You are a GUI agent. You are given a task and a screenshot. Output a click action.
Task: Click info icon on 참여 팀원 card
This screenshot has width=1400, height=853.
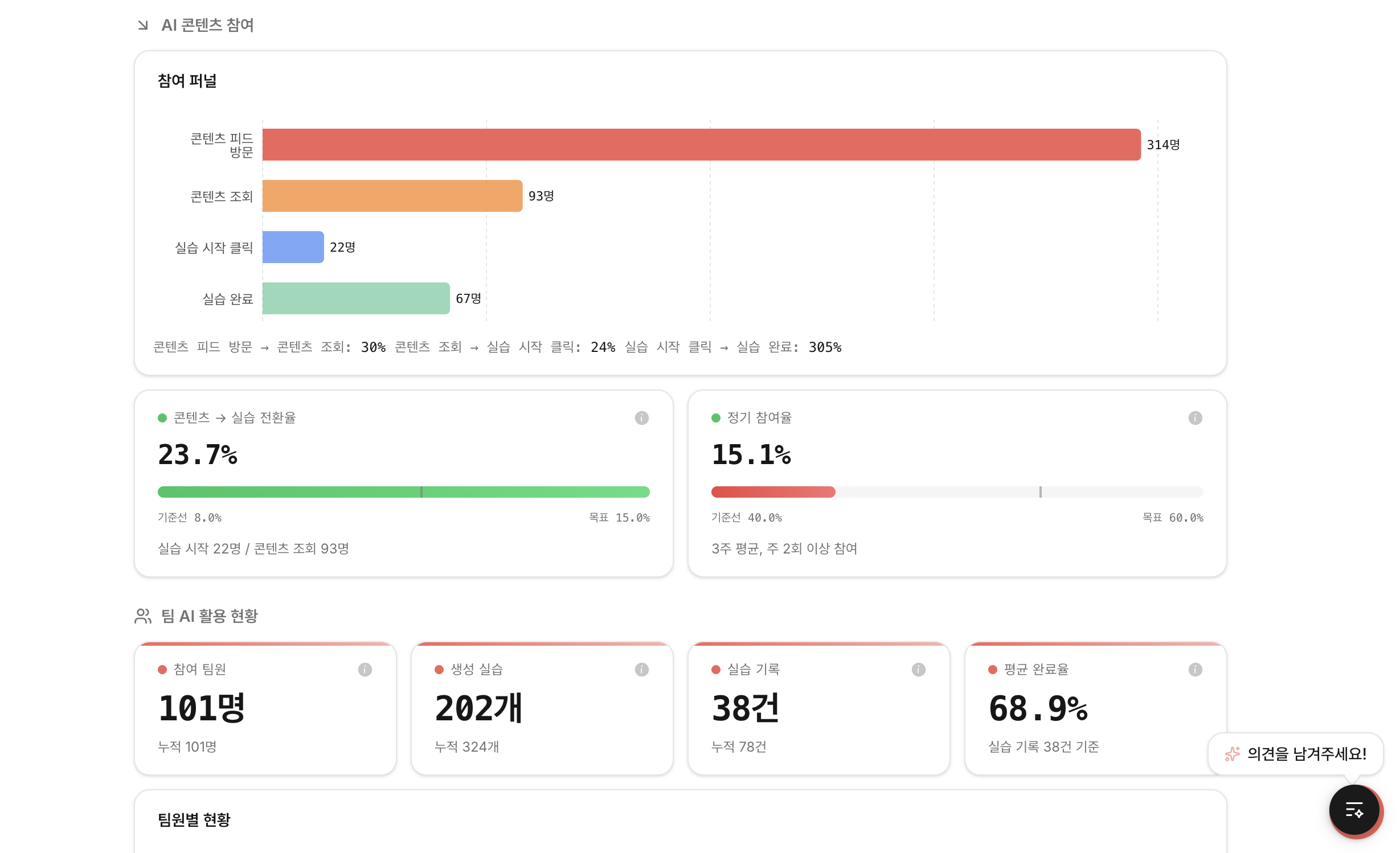[365, 670]
